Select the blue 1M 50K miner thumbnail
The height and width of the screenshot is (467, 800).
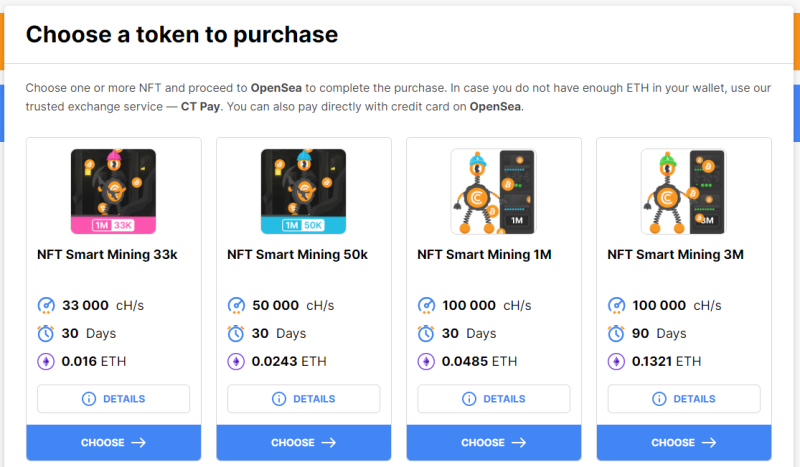coord(304,191)
